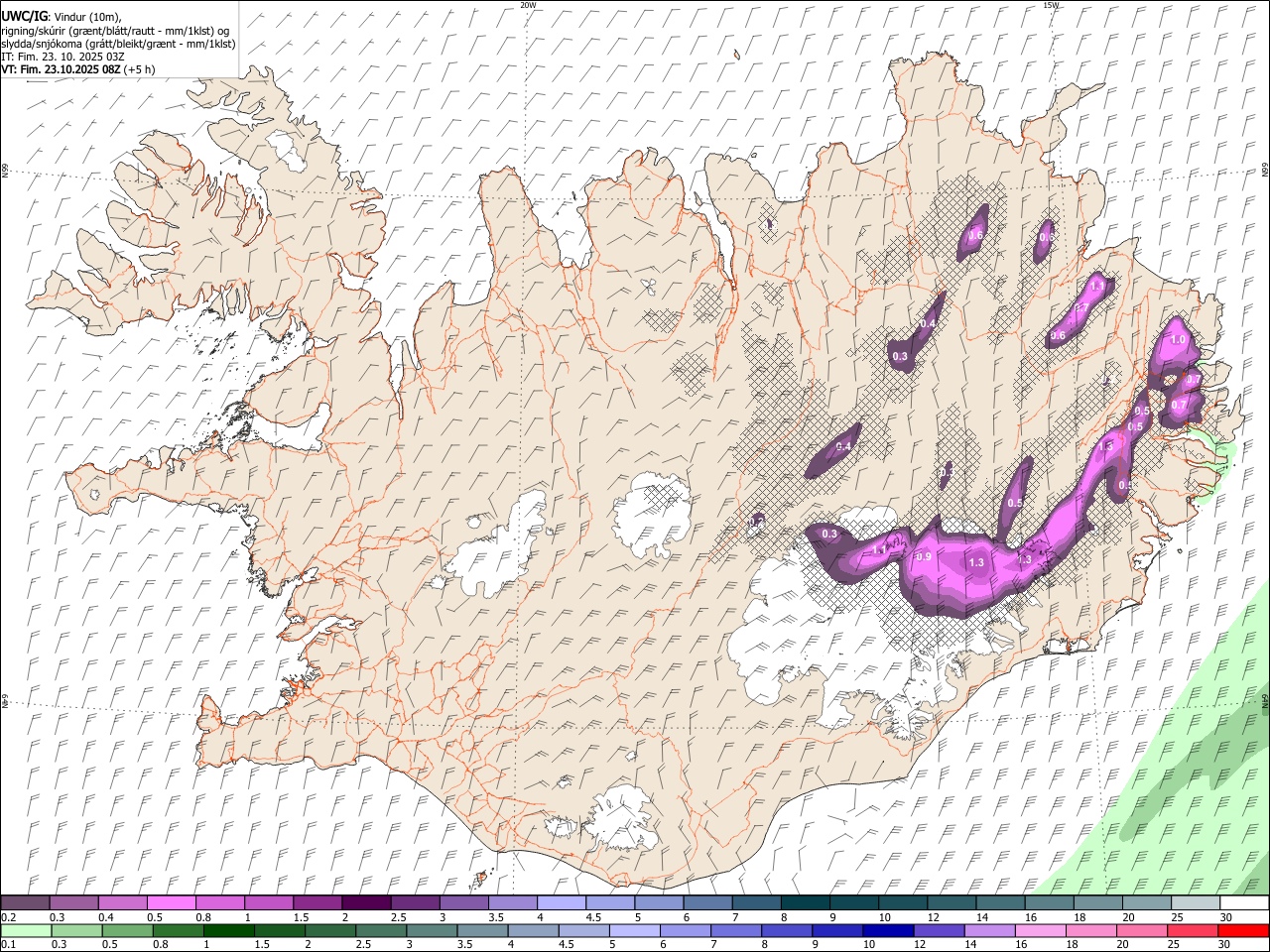
Task: Click the 0.2 value patch north of Vatnajökull
Action: tap(757, 520)
